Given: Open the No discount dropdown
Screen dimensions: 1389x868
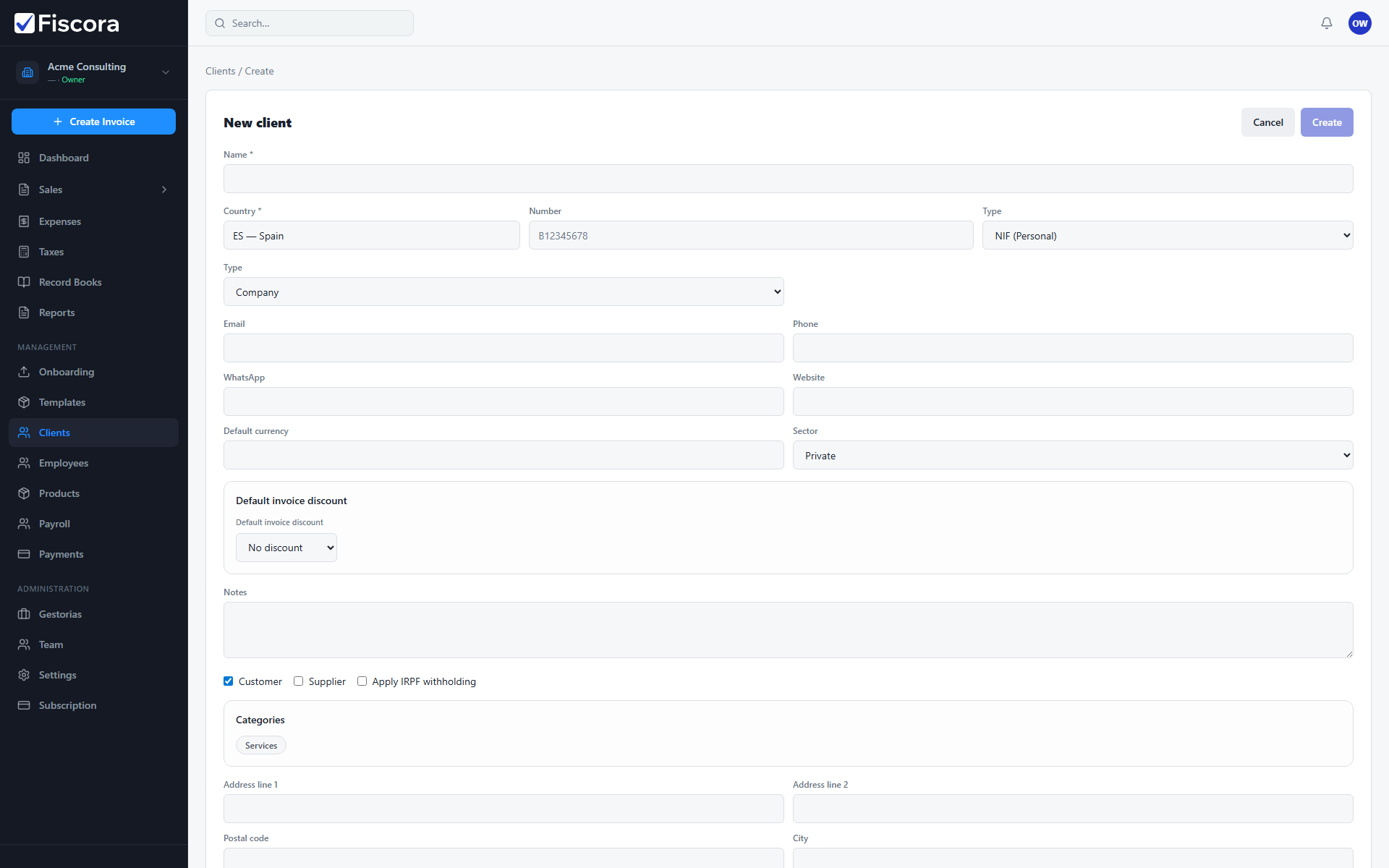Looking at the screenshot, I should [x=286, y=548].
